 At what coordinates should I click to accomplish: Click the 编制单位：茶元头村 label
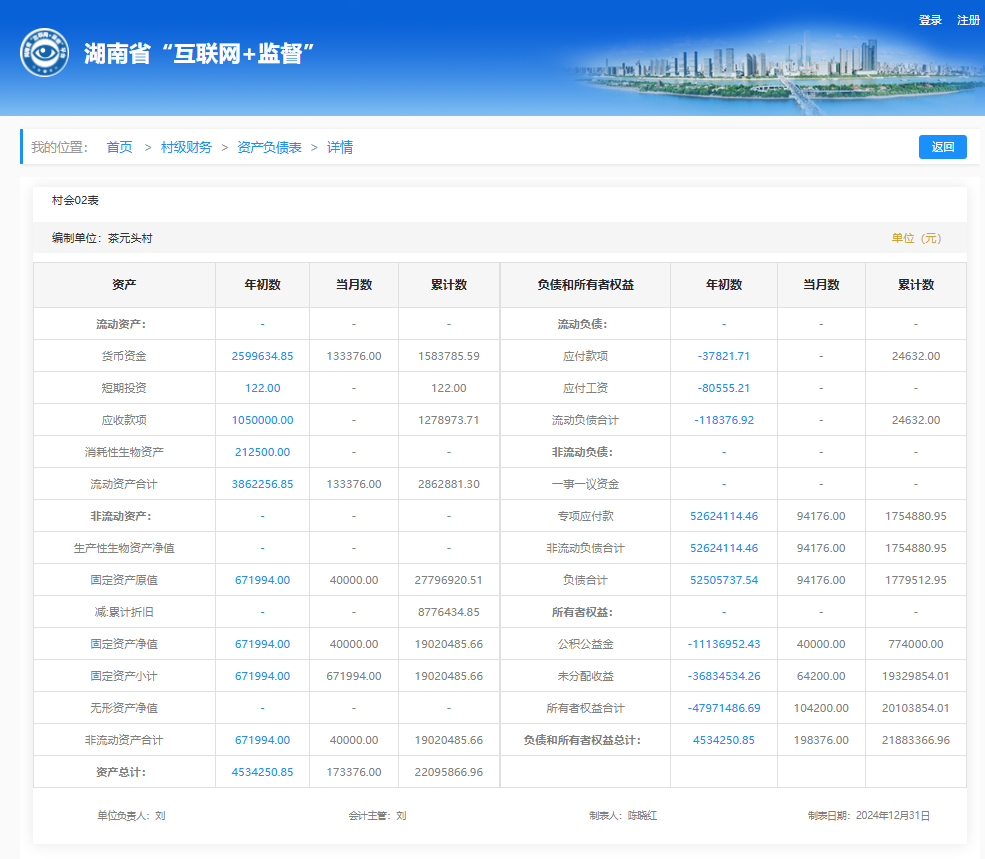(102, 238)
